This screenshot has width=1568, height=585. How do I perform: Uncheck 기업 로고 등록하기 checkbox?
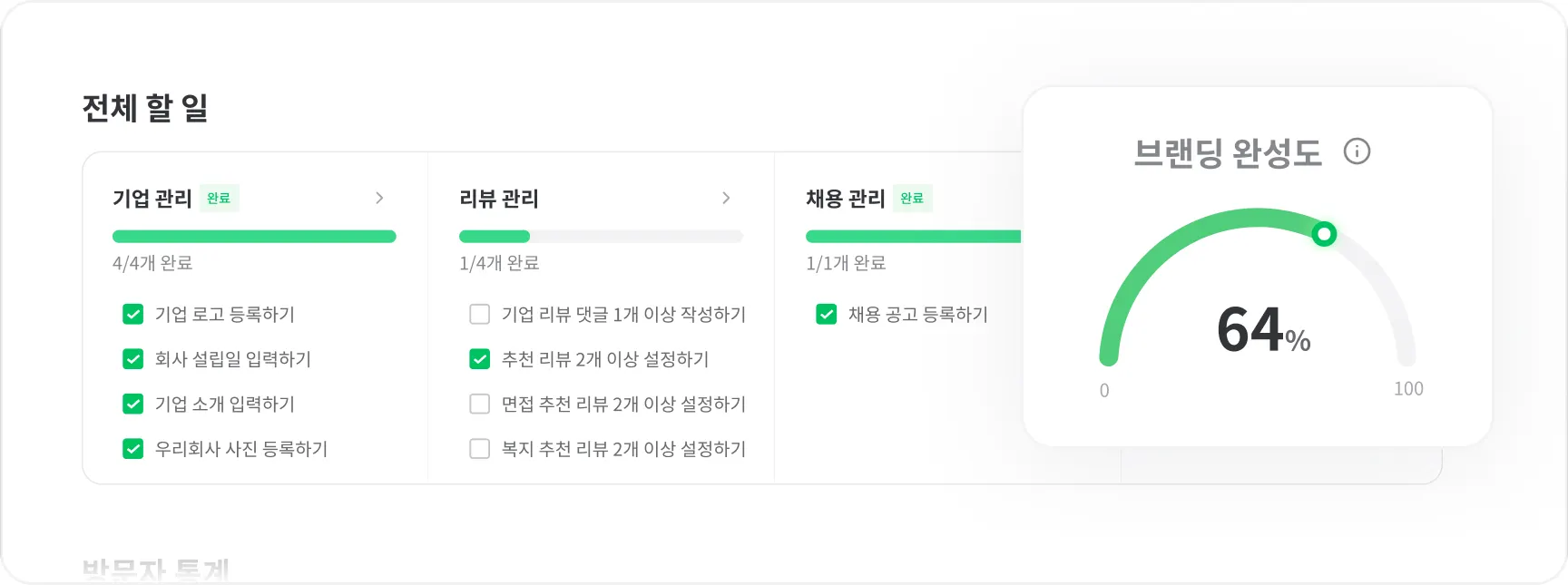pyautogui.click(x=133, y=315)
